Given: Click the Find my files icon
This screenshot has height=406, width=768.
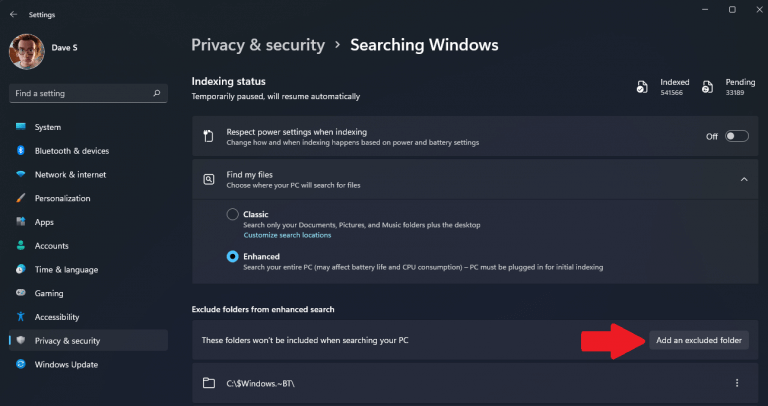Looking at the screenshot, I should tap(209, 179).
